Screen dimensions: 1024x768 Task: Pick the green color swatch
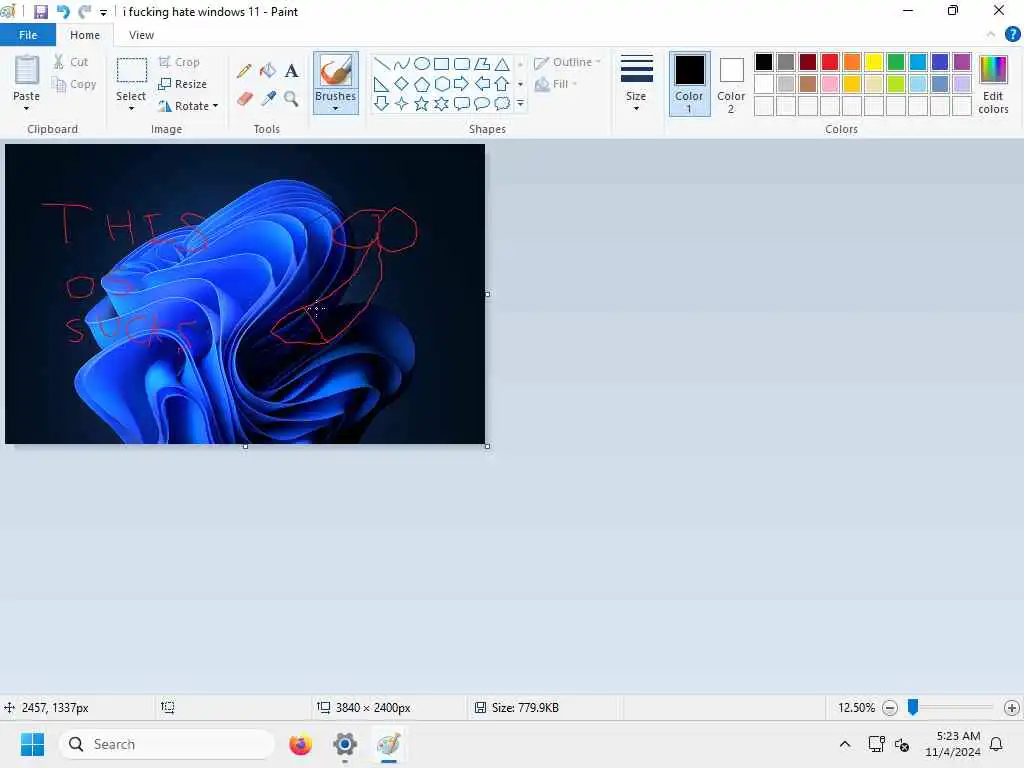896,62
